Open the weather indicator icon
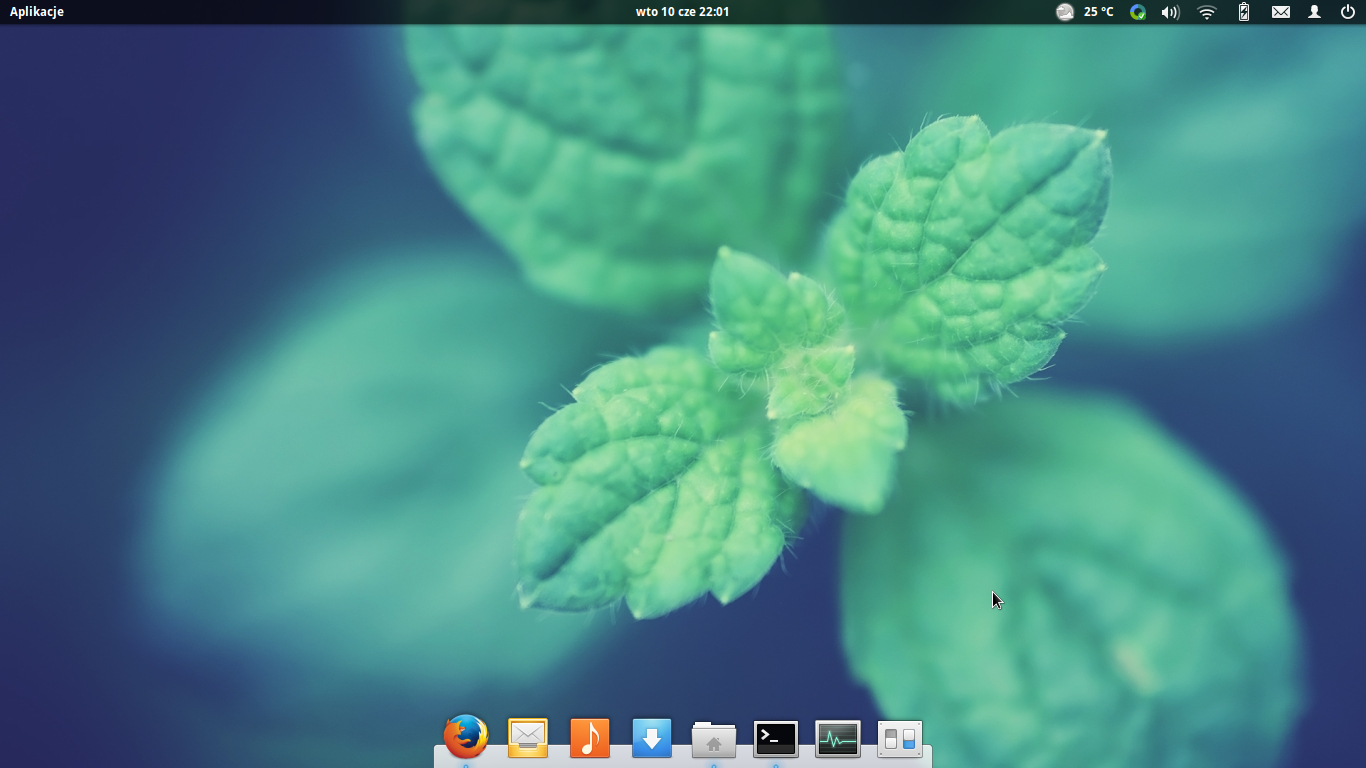 tap(1065, 12)
